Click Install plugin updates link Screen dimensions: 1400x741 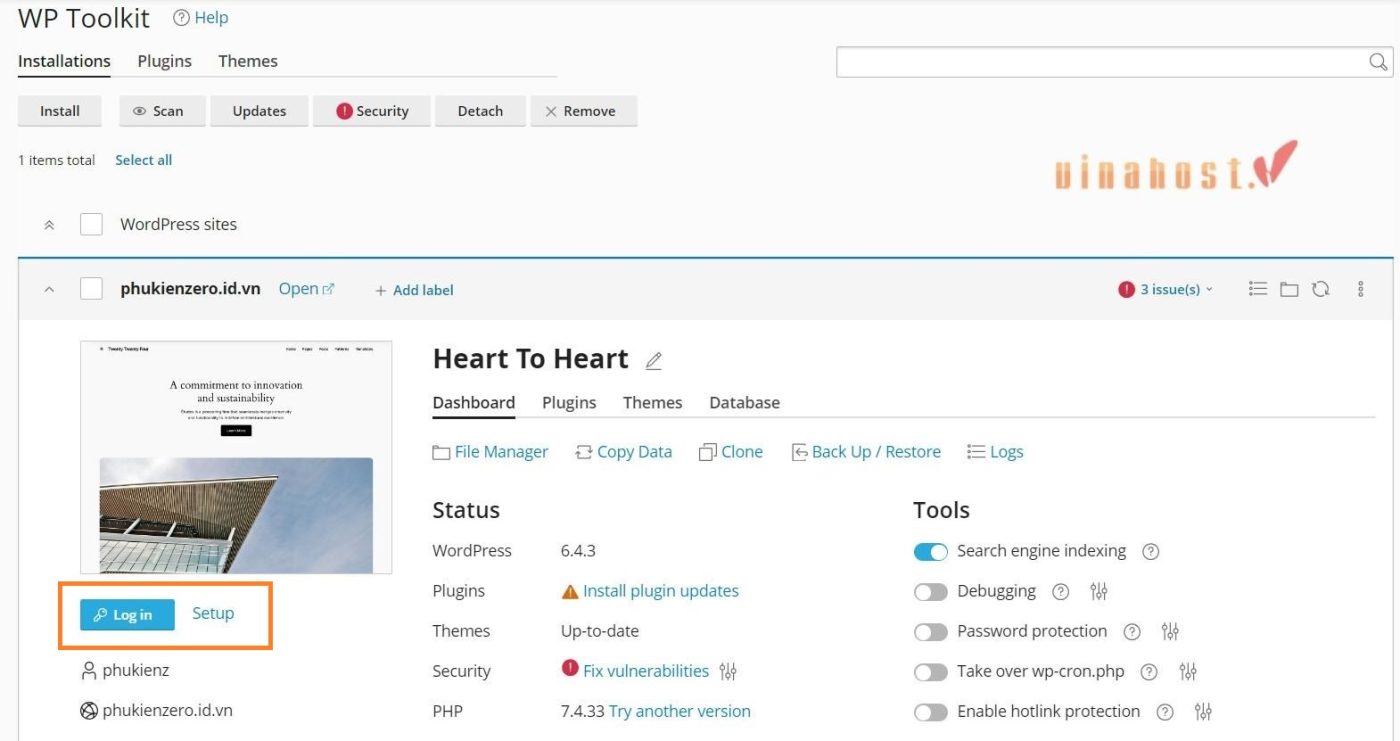click(x=661, y=591)
